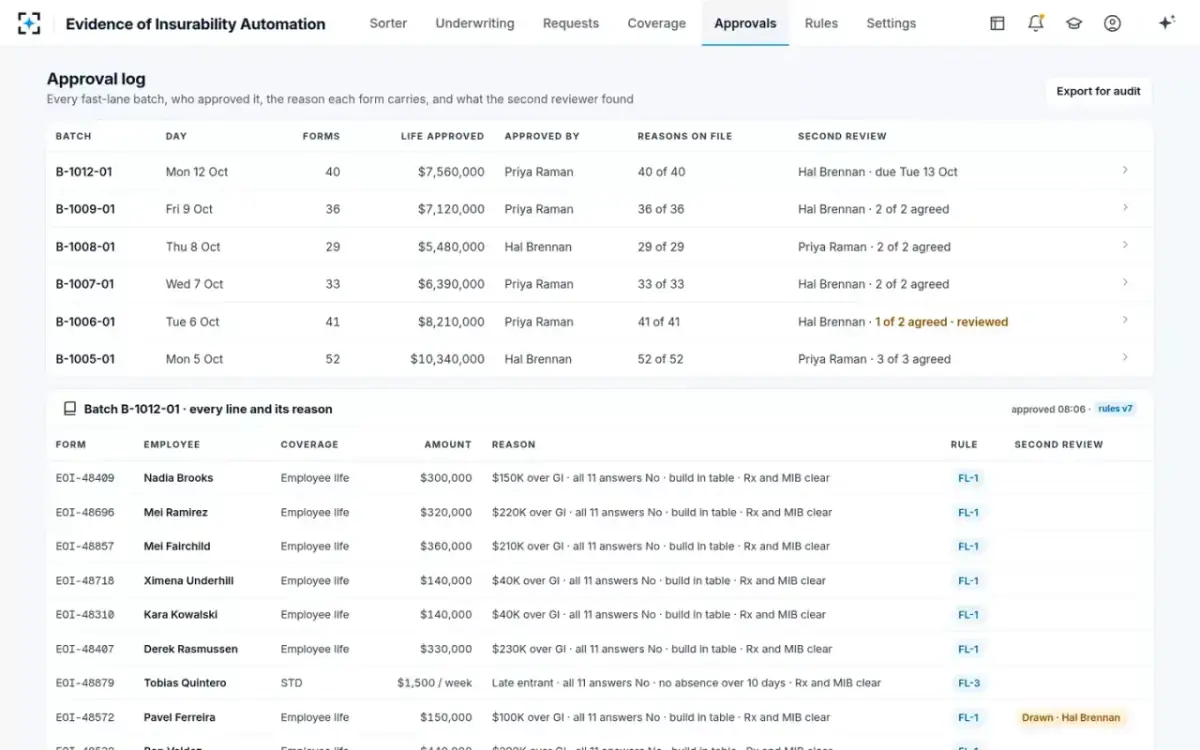Click FL-1 rule tag for Nadia Brooks
Image resolution: width=1200 pixels, height=750 pixels.
(968, 478)
